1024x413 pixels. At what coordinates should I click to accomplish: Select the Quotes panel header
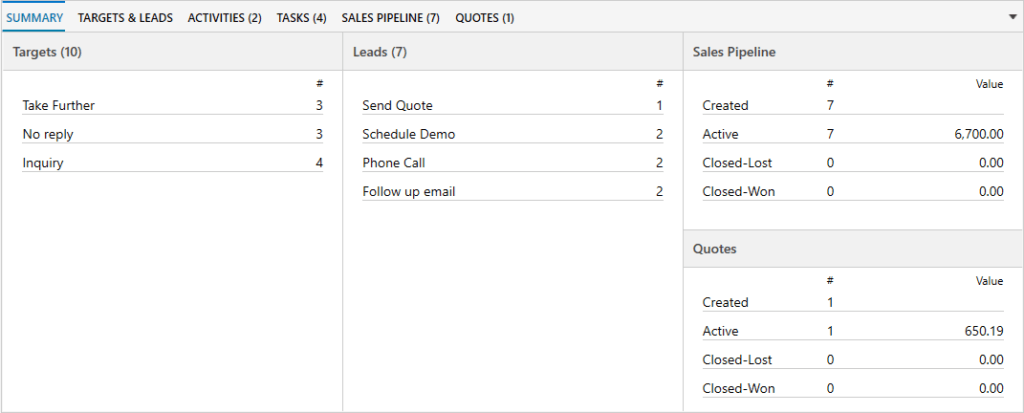pos(853,249)
